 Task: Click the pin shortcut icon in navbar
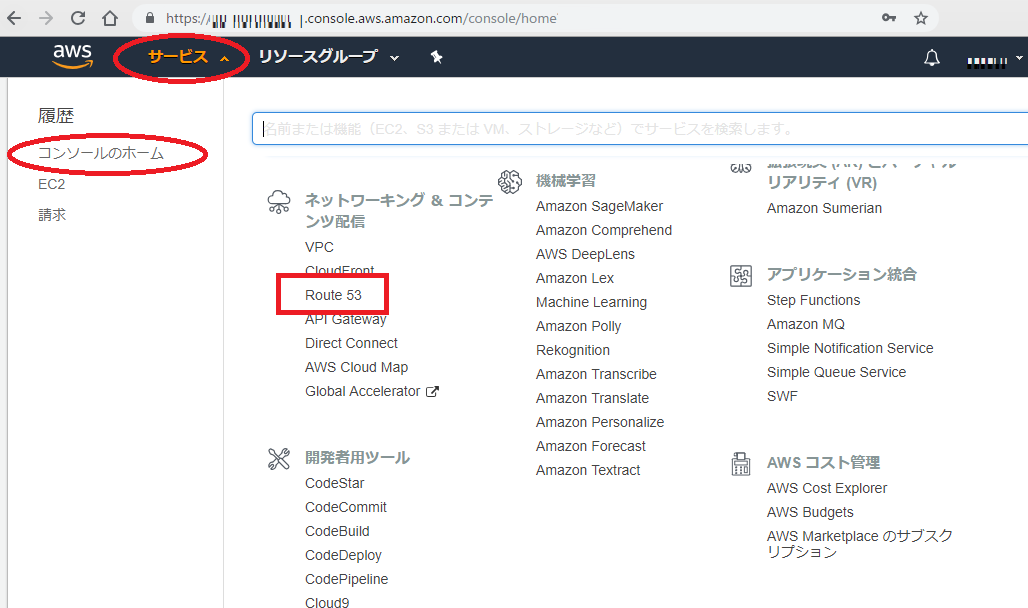coord(436,57)
